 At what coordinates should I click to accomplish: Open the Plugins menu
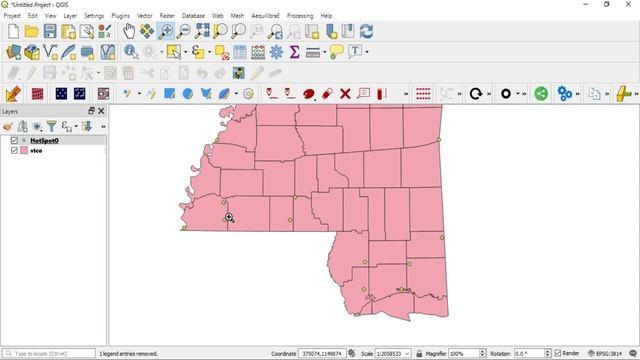point(120,16)
